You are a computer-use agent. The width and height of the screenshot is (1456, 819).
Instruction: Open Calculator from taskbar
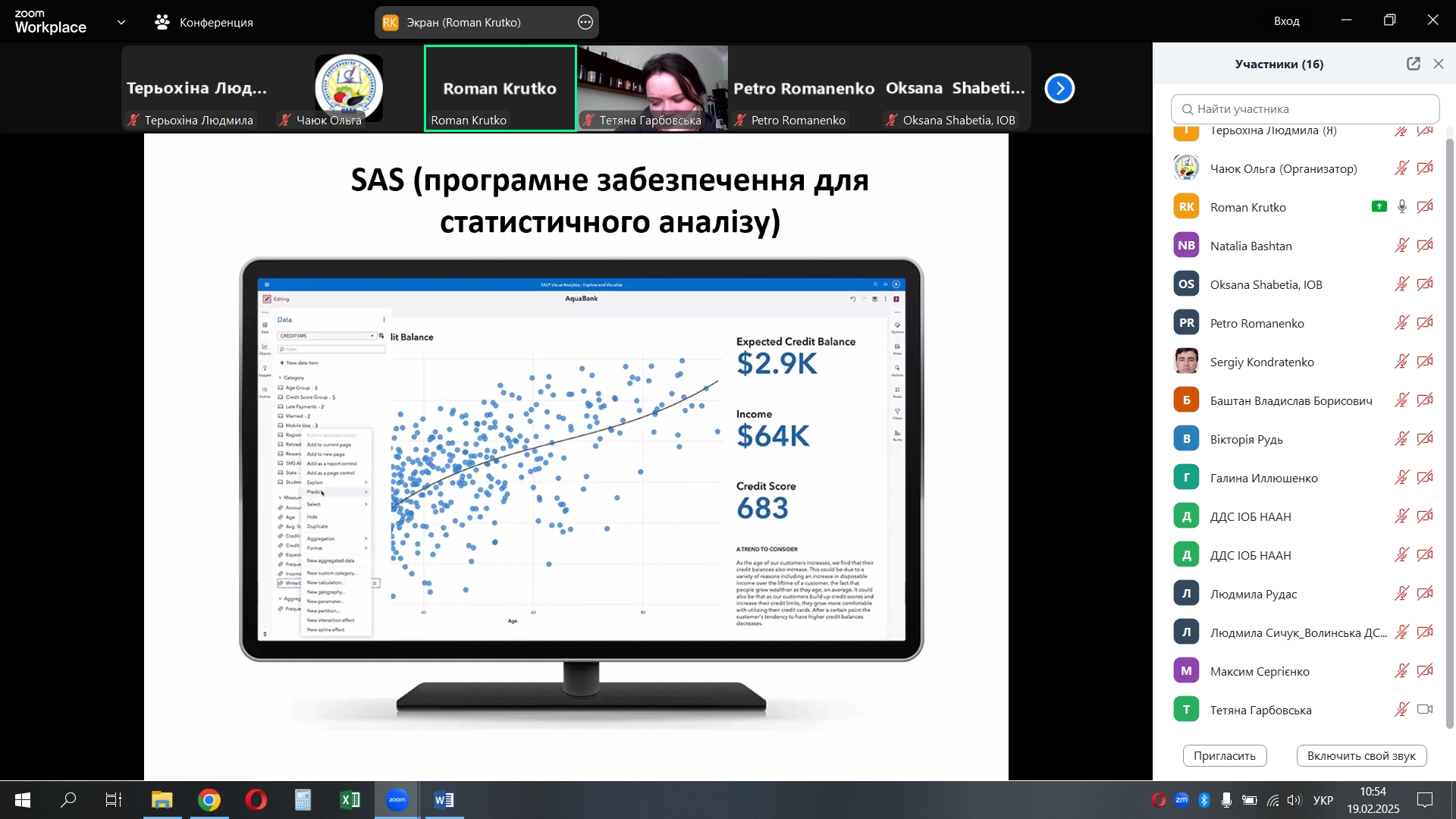[303, 800]
